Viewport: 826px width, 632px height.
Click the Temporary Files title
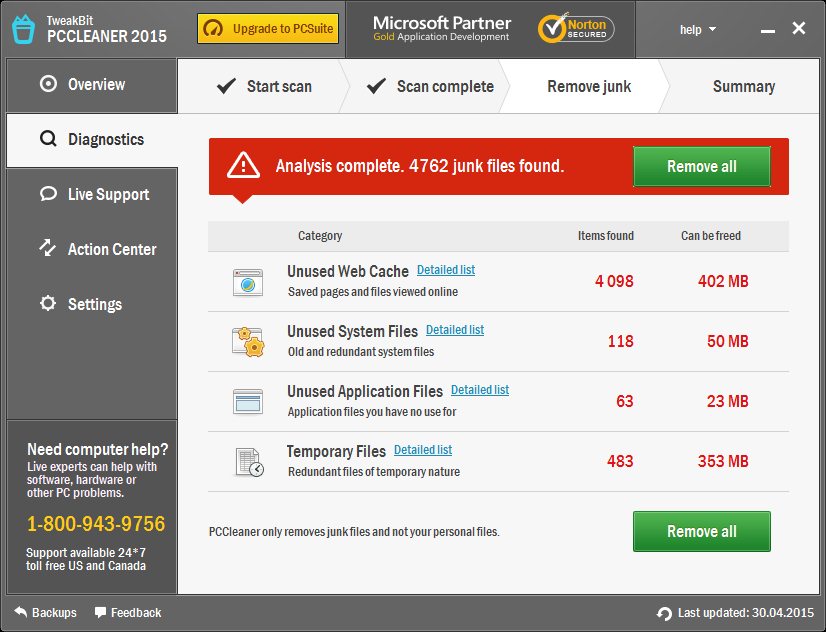click(x=336, y=451)
